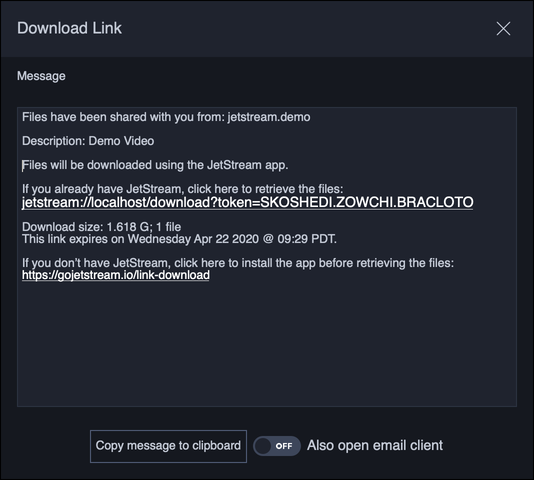Click the "Message" field label
This screenshot has height=480, width=534.
41,76
